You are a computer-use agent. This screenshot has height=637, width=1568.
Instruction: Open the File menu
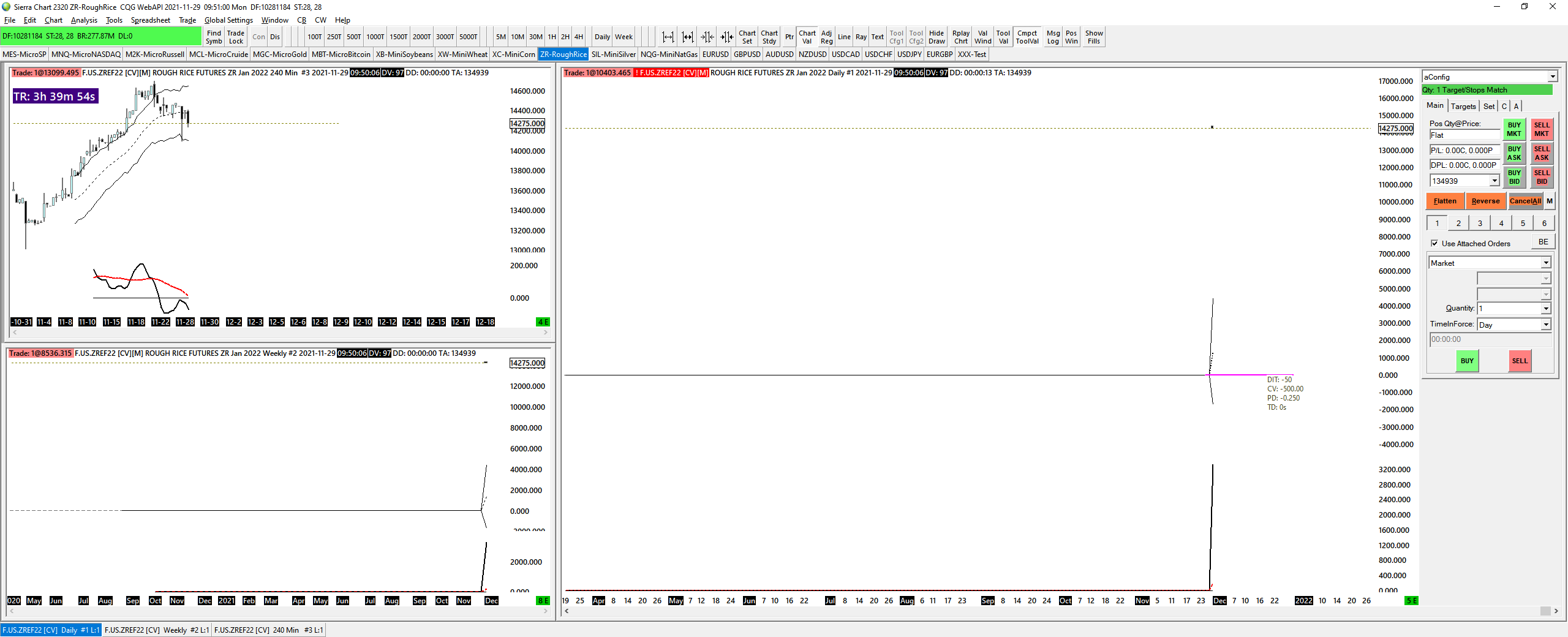10,20
